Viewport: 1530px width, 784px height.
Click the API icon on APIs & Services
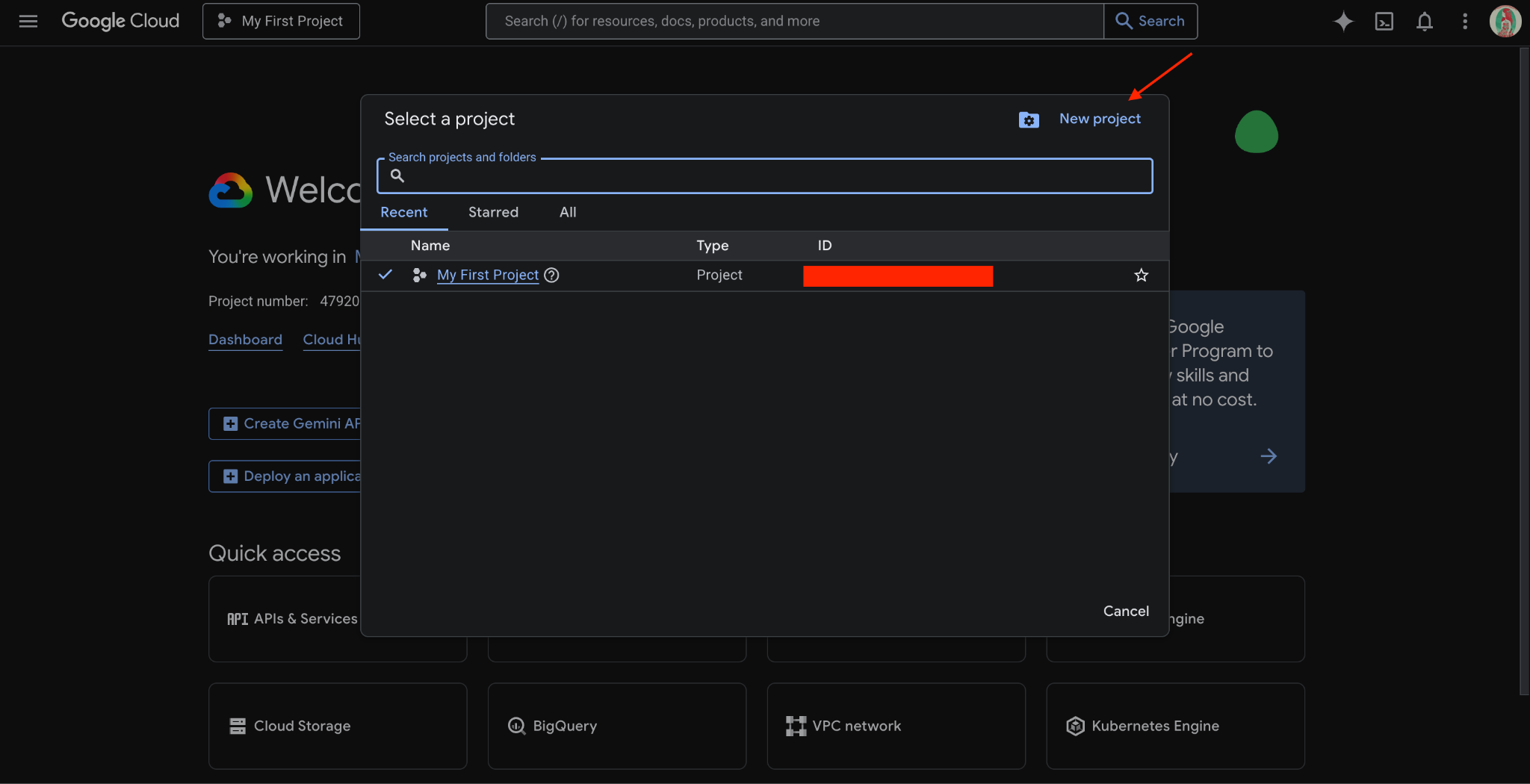238,619
